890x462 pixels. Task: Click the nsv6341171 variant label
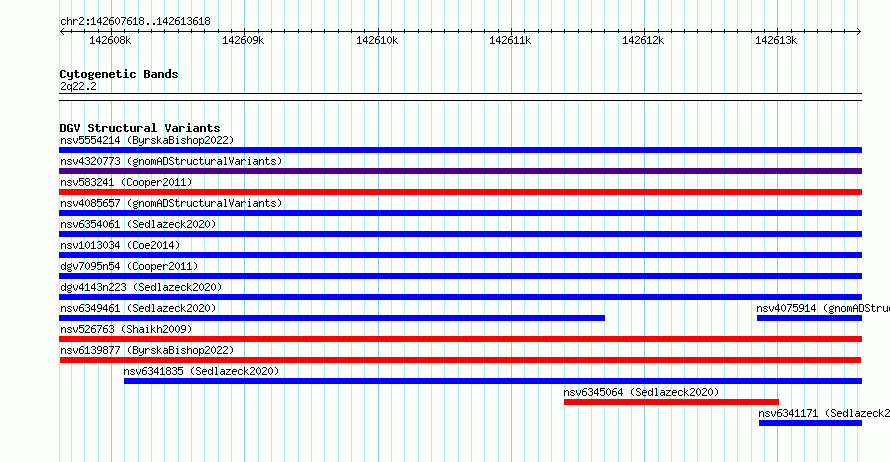click(x=824, y=413)
